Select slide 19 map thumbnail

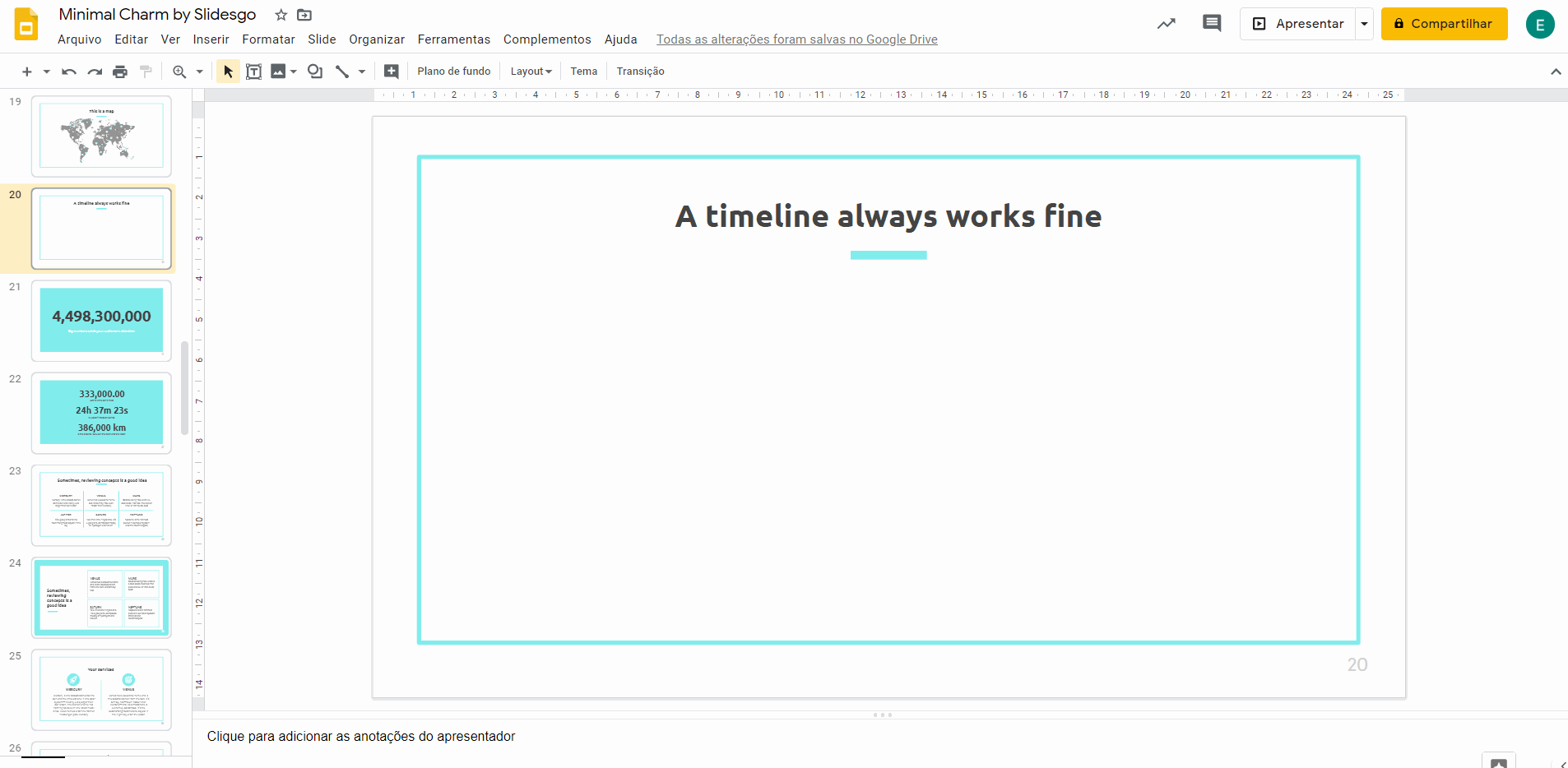102,136
